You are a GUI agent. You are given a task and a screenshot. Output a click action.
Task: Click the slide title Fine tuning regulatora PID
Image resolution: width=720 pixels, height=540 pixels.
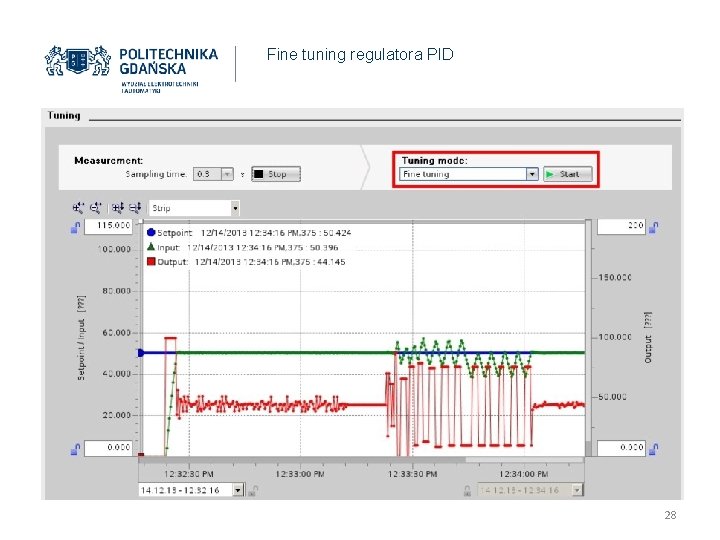coord(360,55)
